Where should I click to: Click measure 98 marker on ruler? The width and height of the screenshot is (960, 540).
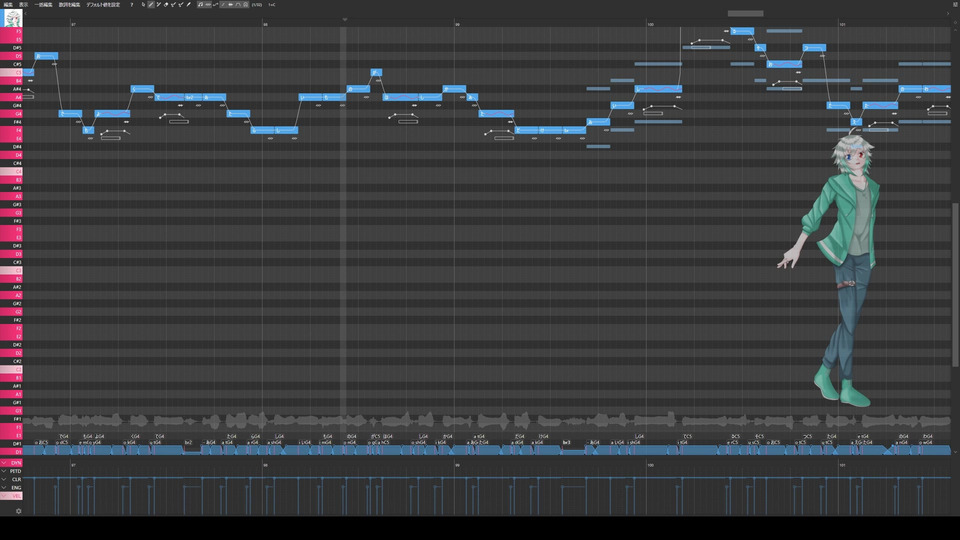click(265, 24)
